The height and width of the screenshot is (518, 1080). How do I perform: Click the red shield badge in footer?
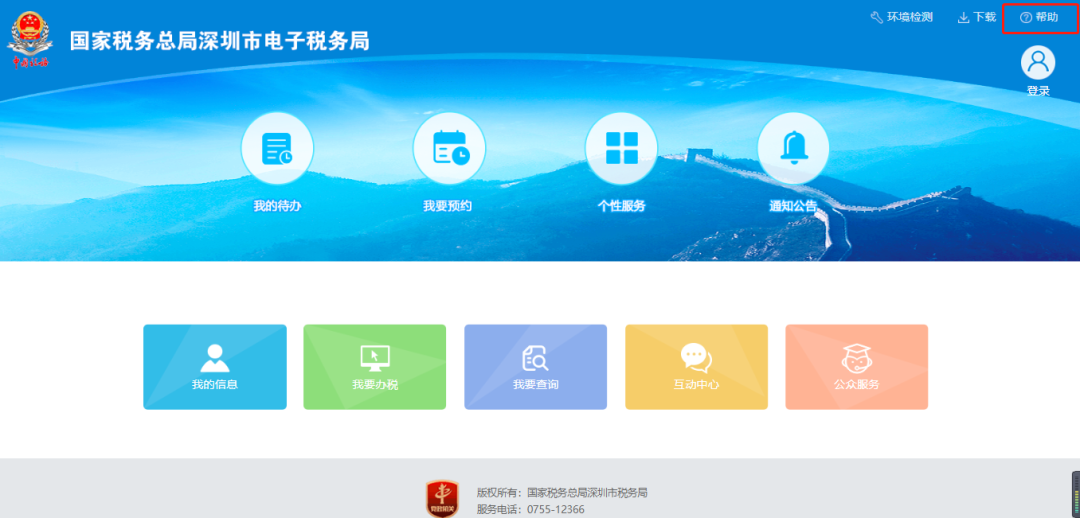click(442, 499)
